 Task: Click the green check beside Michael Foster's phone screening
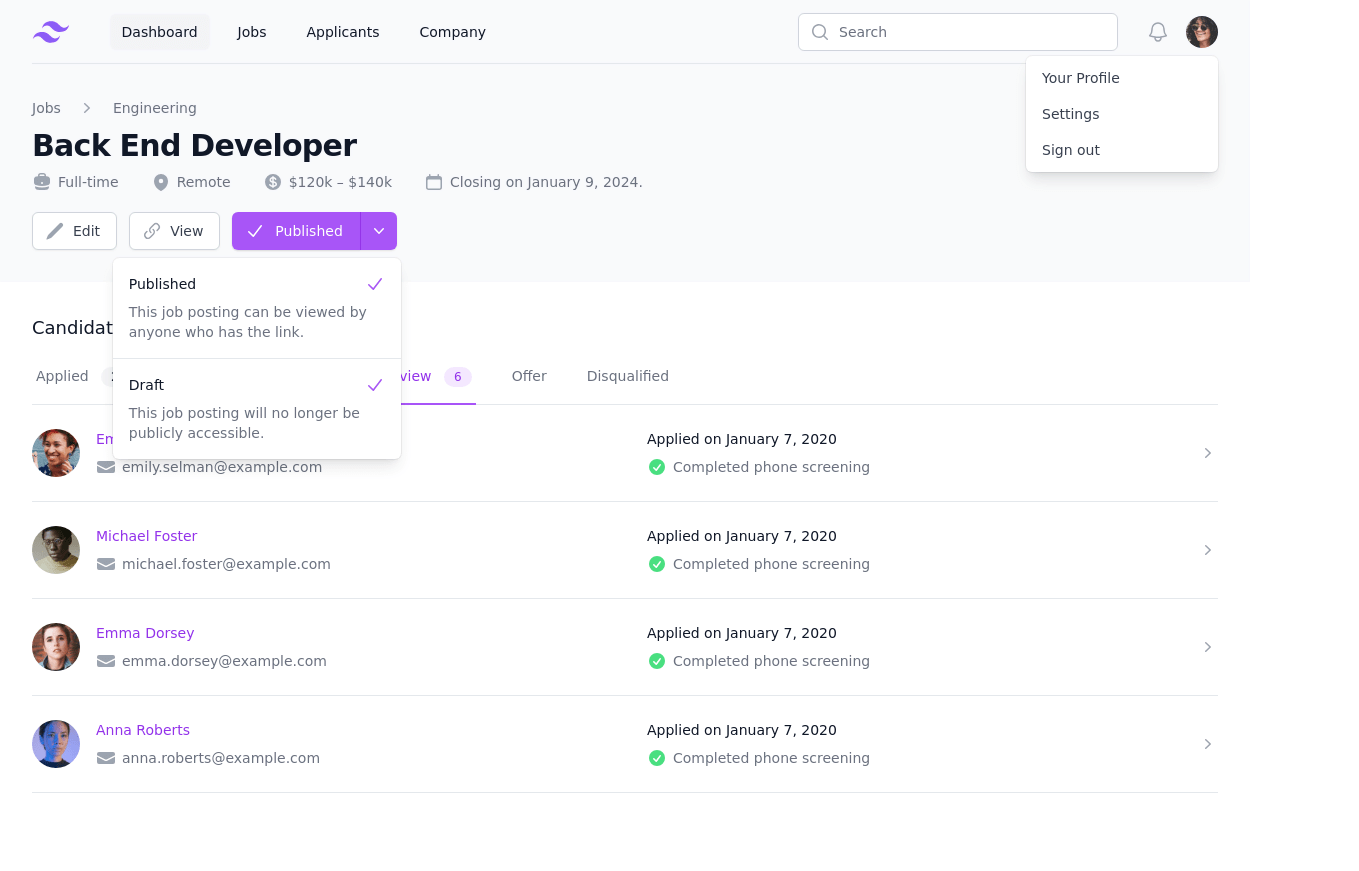tap(657, 564)
